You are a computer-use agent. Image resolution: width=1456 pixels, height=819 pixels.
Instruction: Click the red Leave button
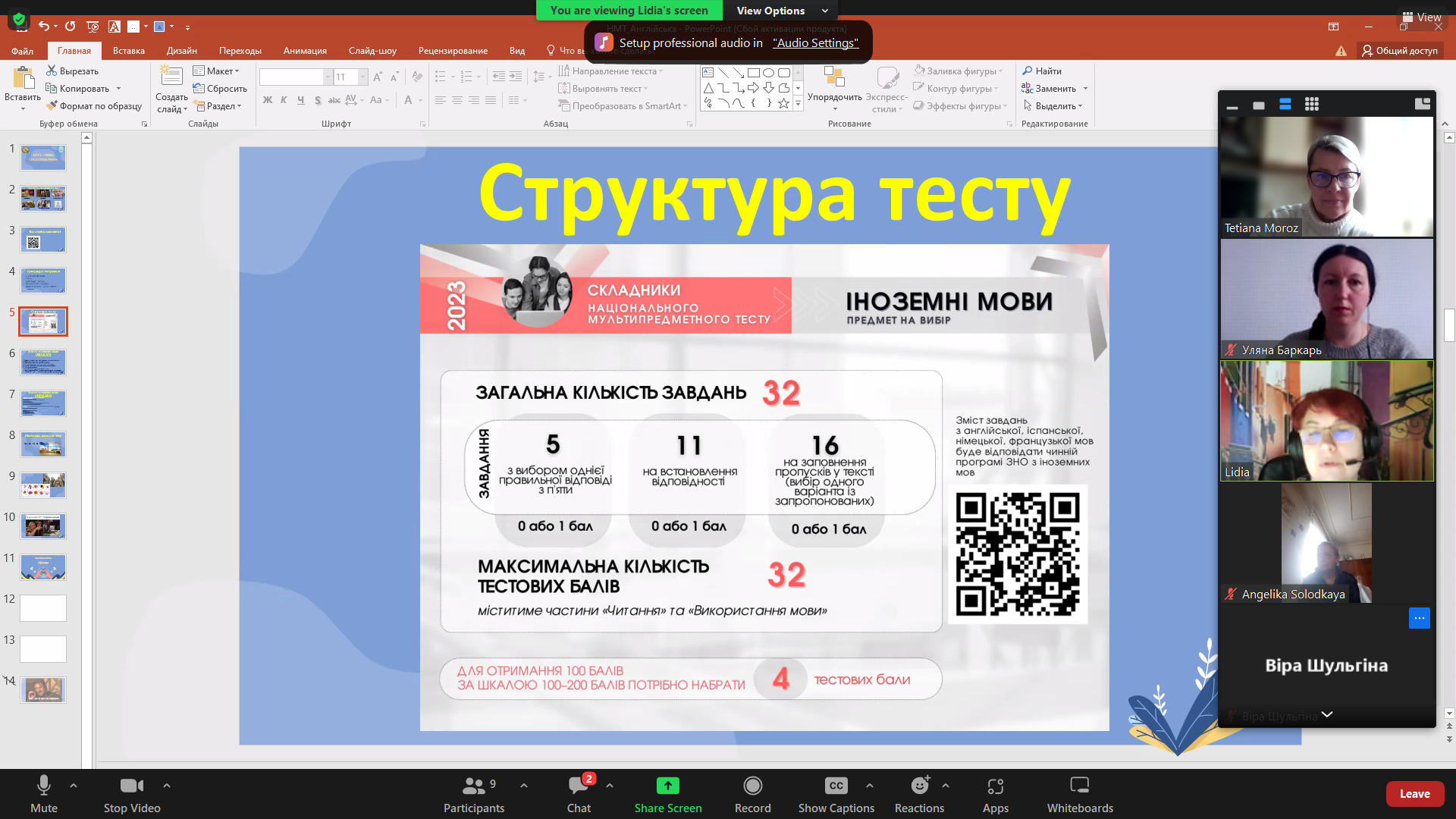tap(1414, 793)
